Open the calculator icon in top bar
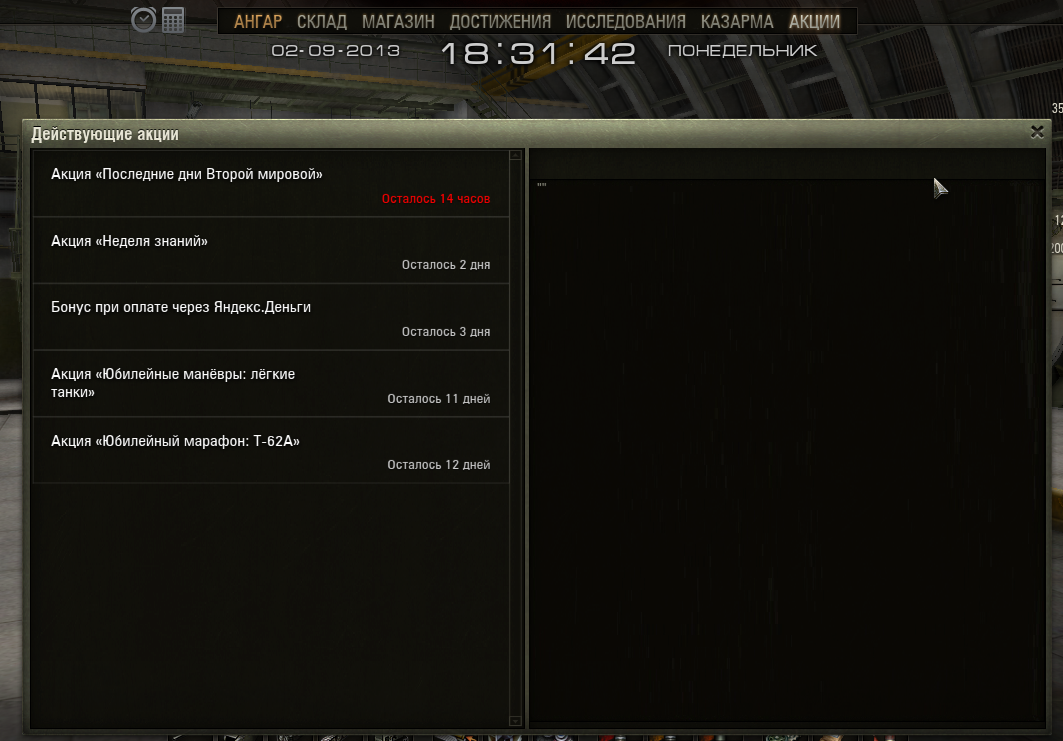This screenshot has height=741, width=1063. click(x=173, y=20)
